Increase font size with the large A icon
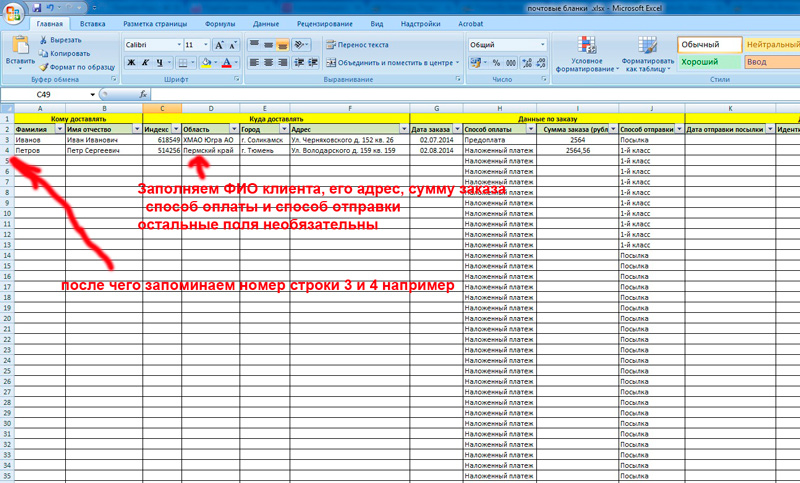The height and width of the screenshot is (483, 800). [x=220, y=45]
